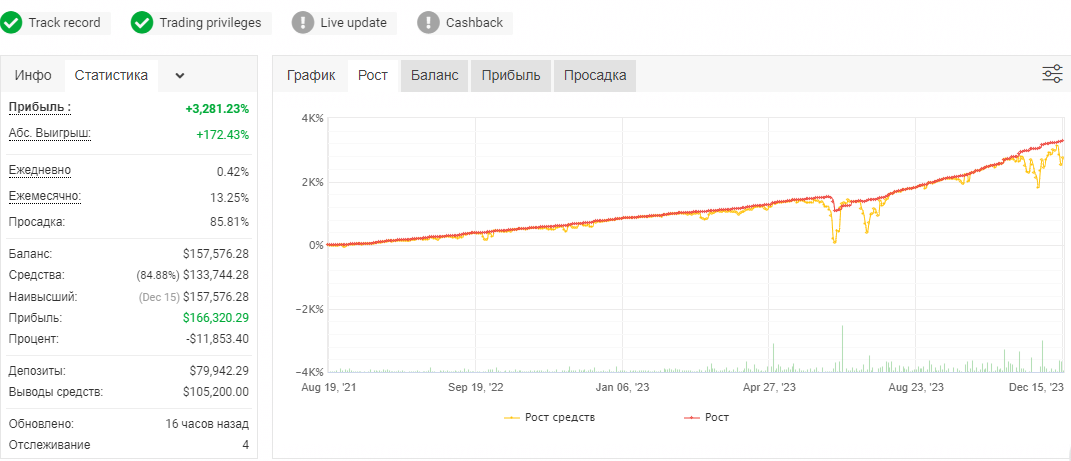Screen dimensions: 1071x461
Task: Click the (84.88%) equity percentage
Action: coord(158,275)
